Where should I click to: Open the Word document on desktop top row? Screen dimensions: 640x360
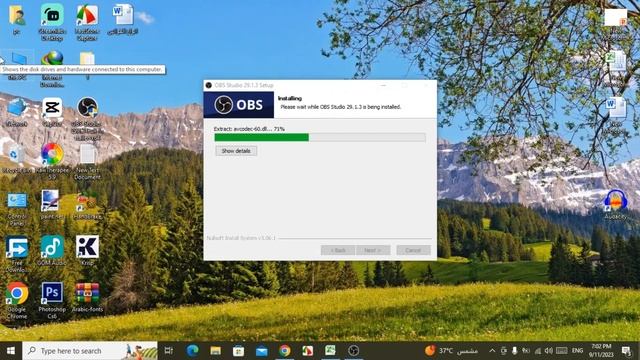[123, 20]
